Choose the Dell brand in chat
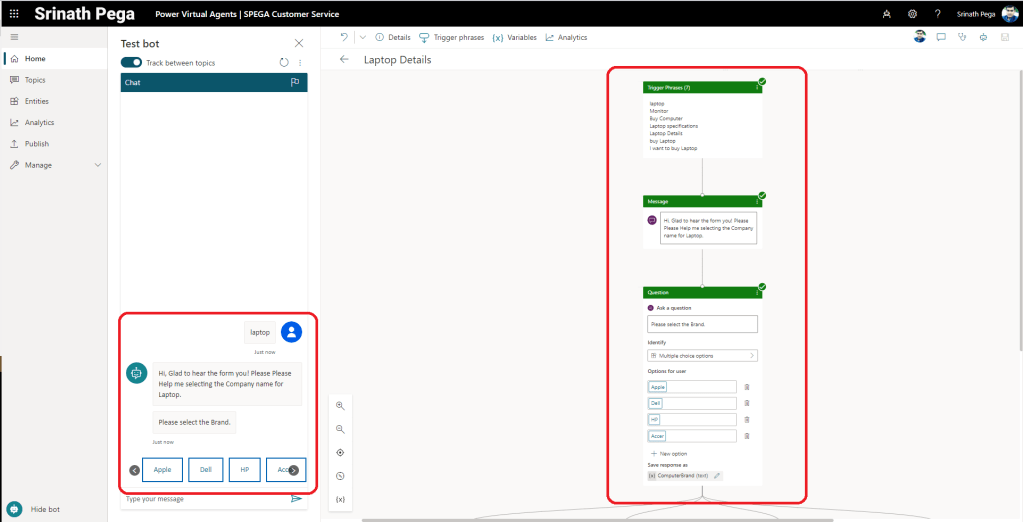 tap(205, 470)
